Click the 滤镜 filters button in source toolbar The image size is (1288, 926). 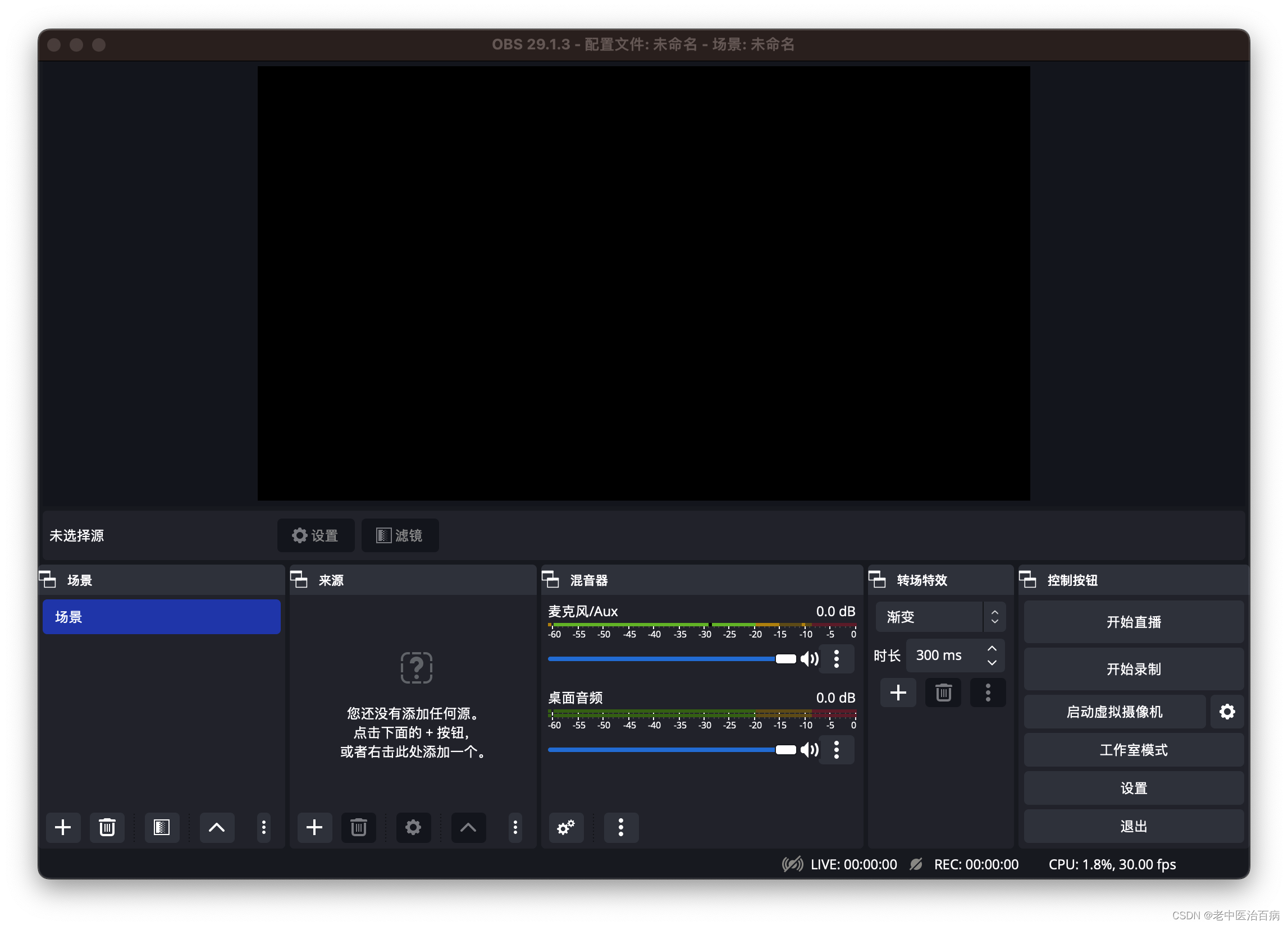pyautogui.click(x=400, y=535)
